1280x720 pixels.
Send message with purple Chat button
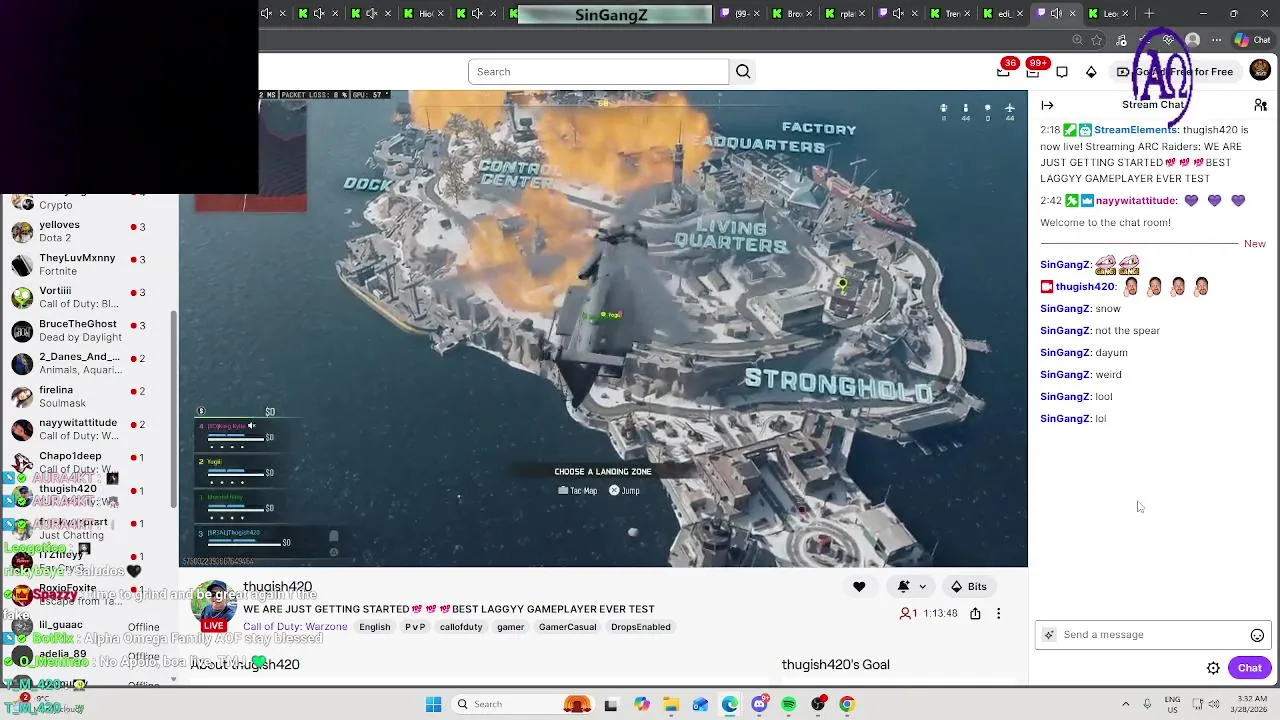[x=1249, y=668]
